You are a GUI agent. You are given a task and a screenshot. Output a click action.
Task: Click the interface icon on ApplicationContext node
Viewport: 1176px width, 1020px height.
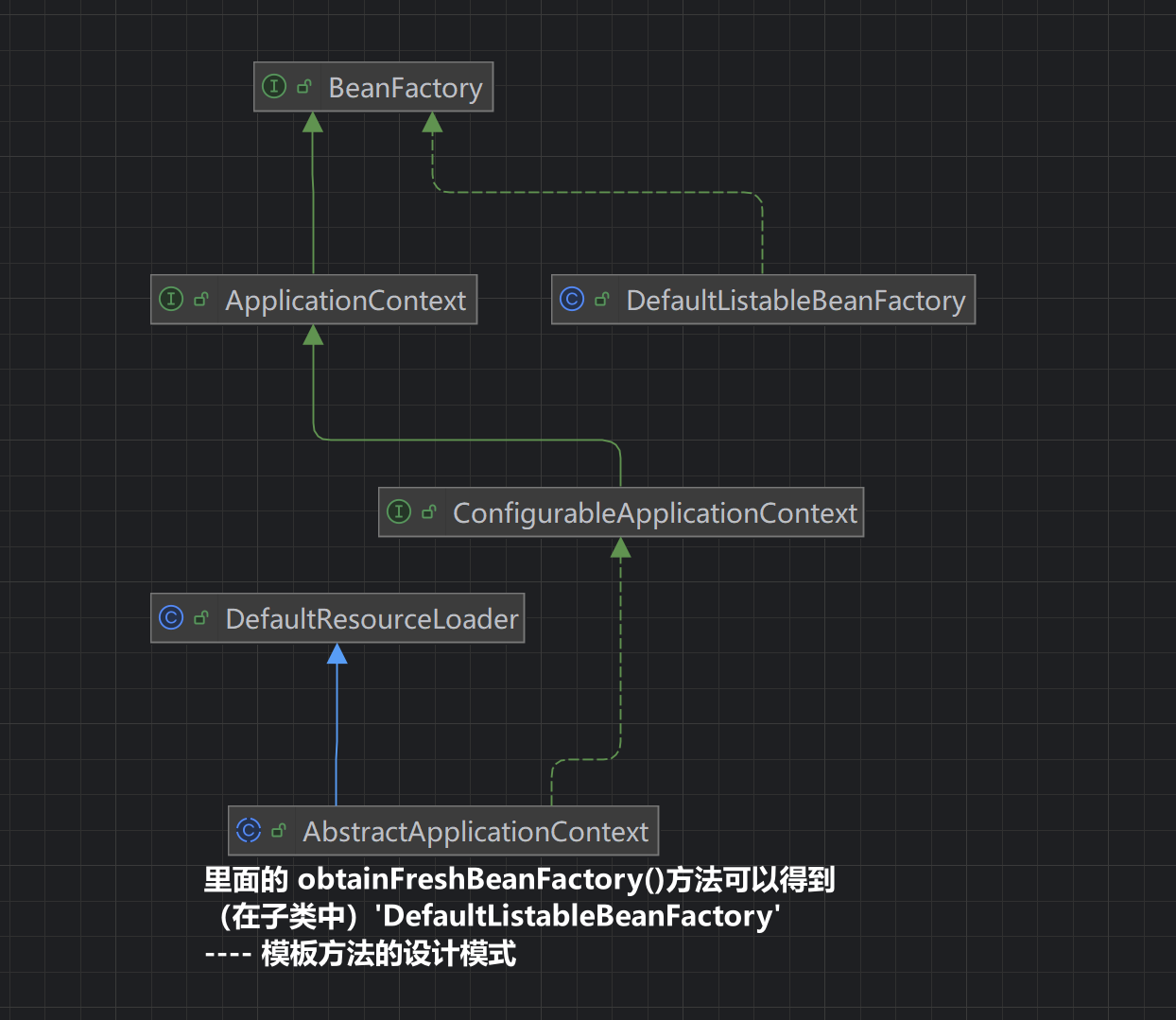tap(171, 300)
